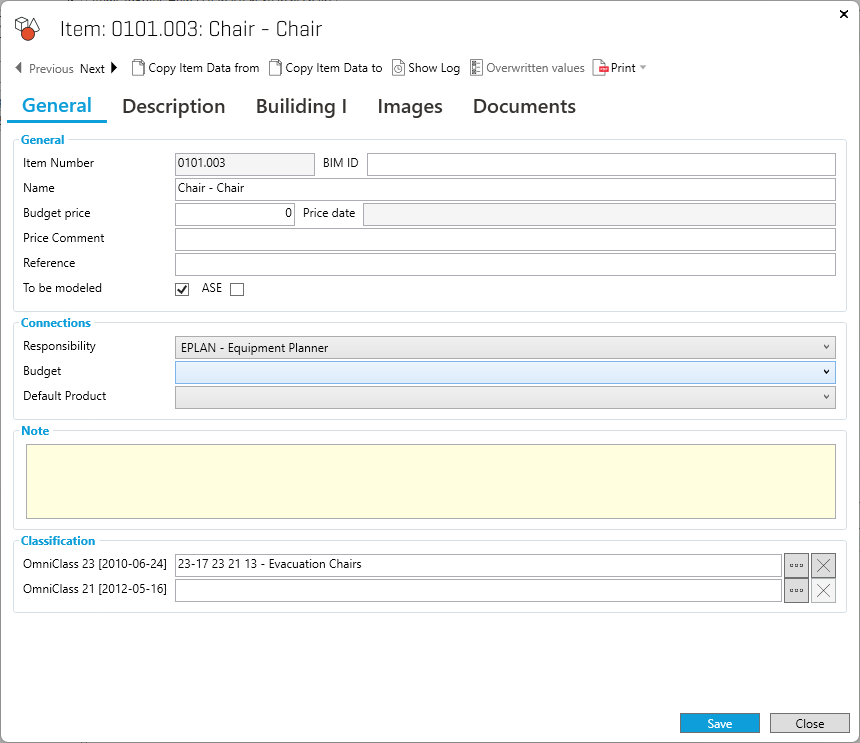This screenshot has height=743, width=860.
Task: Click the Save button
Action: [719, 724]
